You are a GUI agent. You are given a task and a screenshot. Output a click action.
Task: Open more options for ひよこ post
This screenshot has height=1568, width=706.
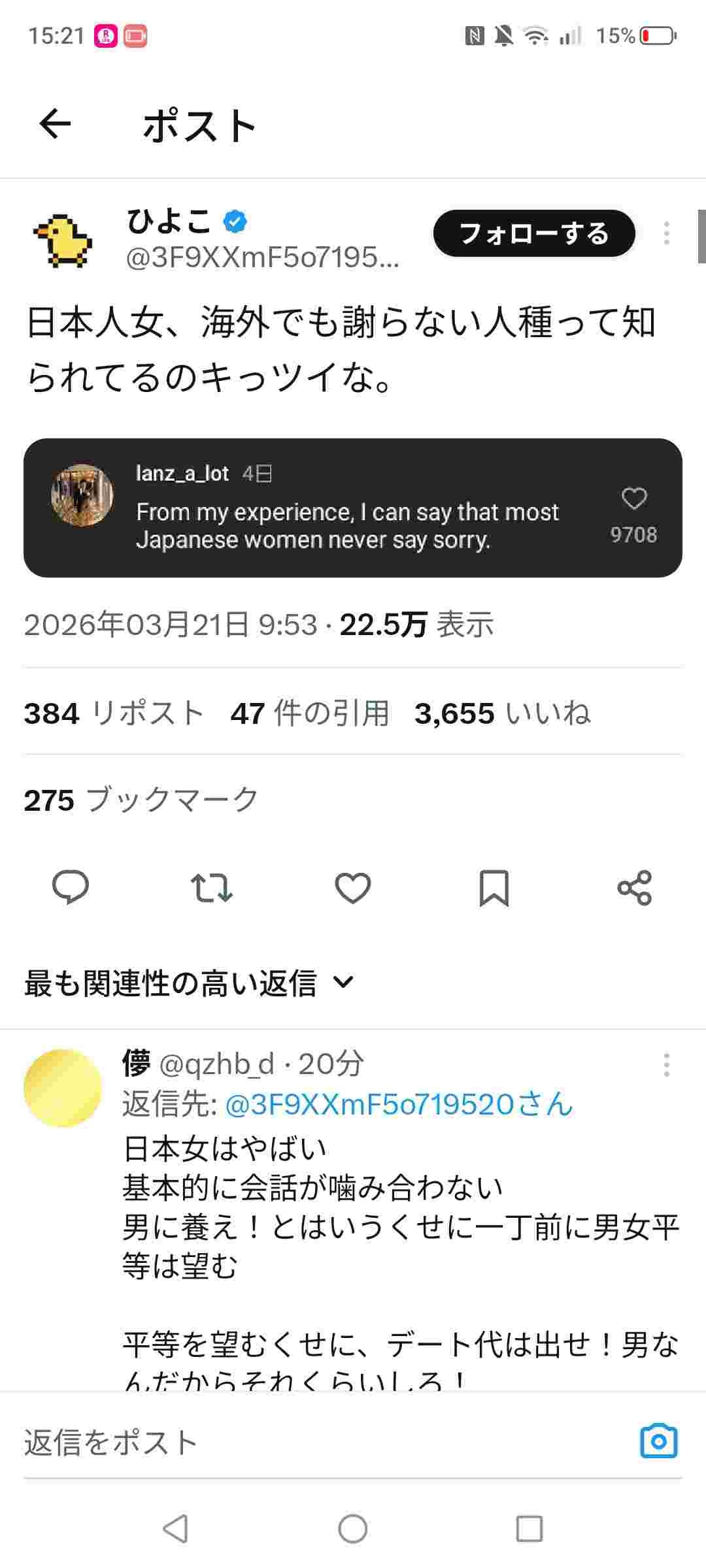(666, 233)
